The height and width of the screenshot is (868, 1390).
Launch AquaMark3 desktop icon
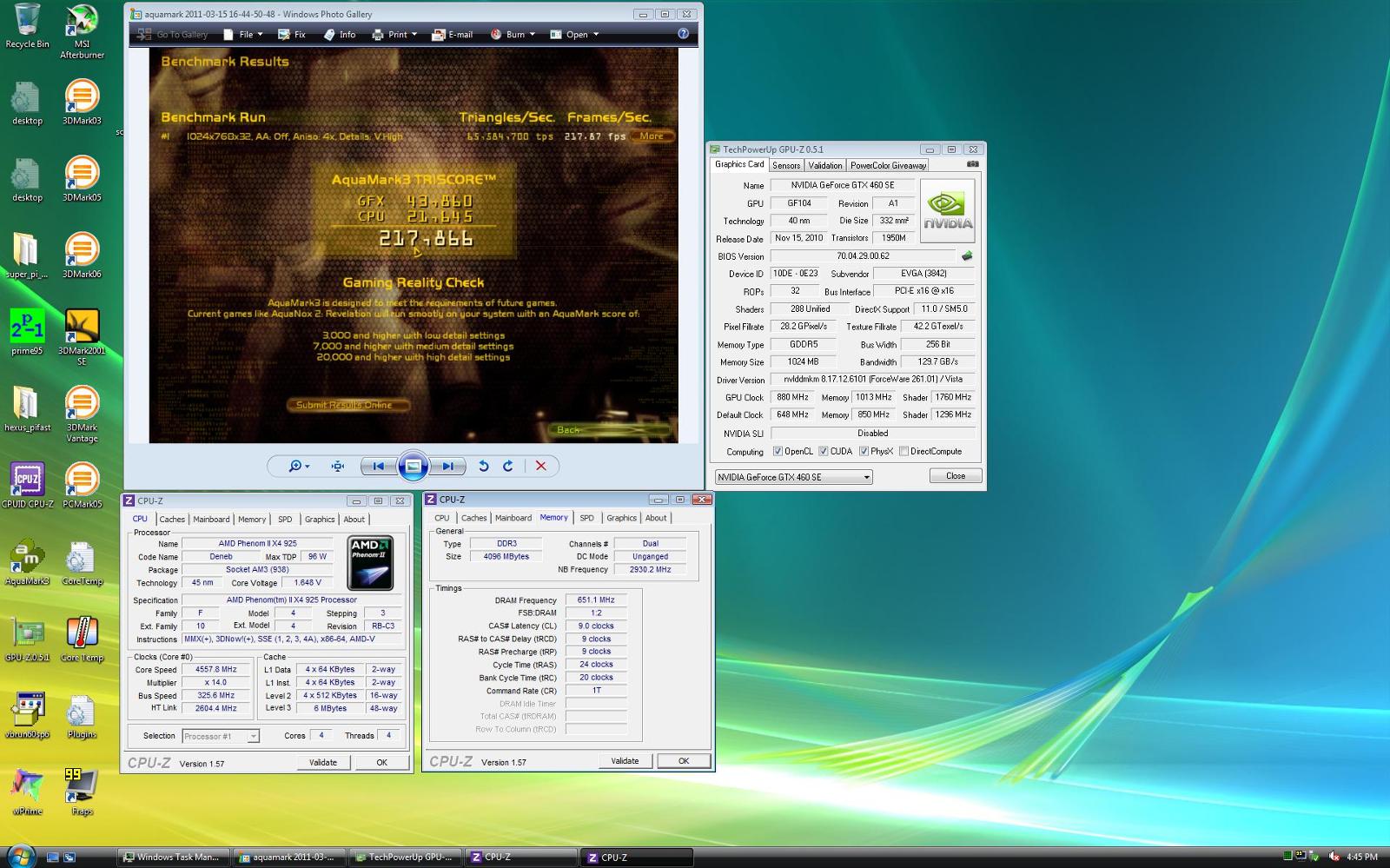coord(27,562)
